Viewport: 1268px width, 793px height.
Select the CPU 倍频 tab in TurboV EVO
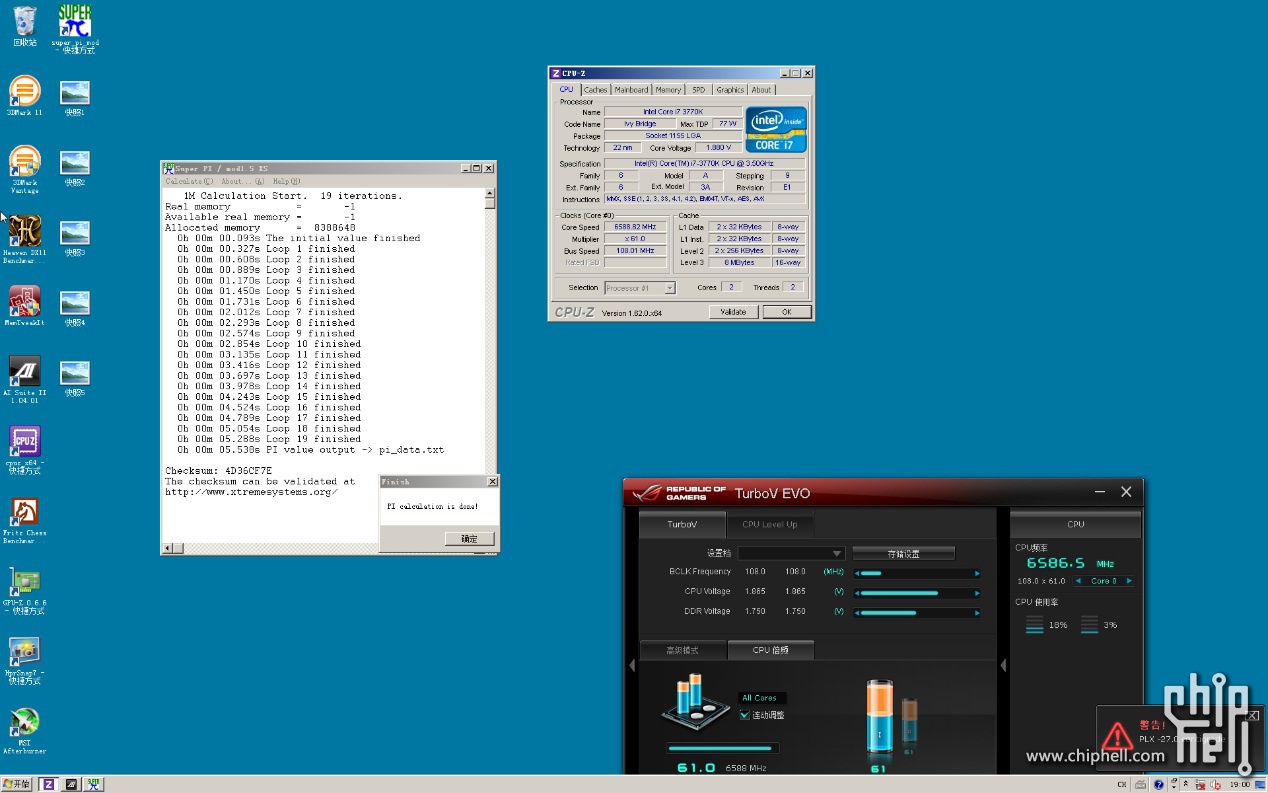coord(771,650)
